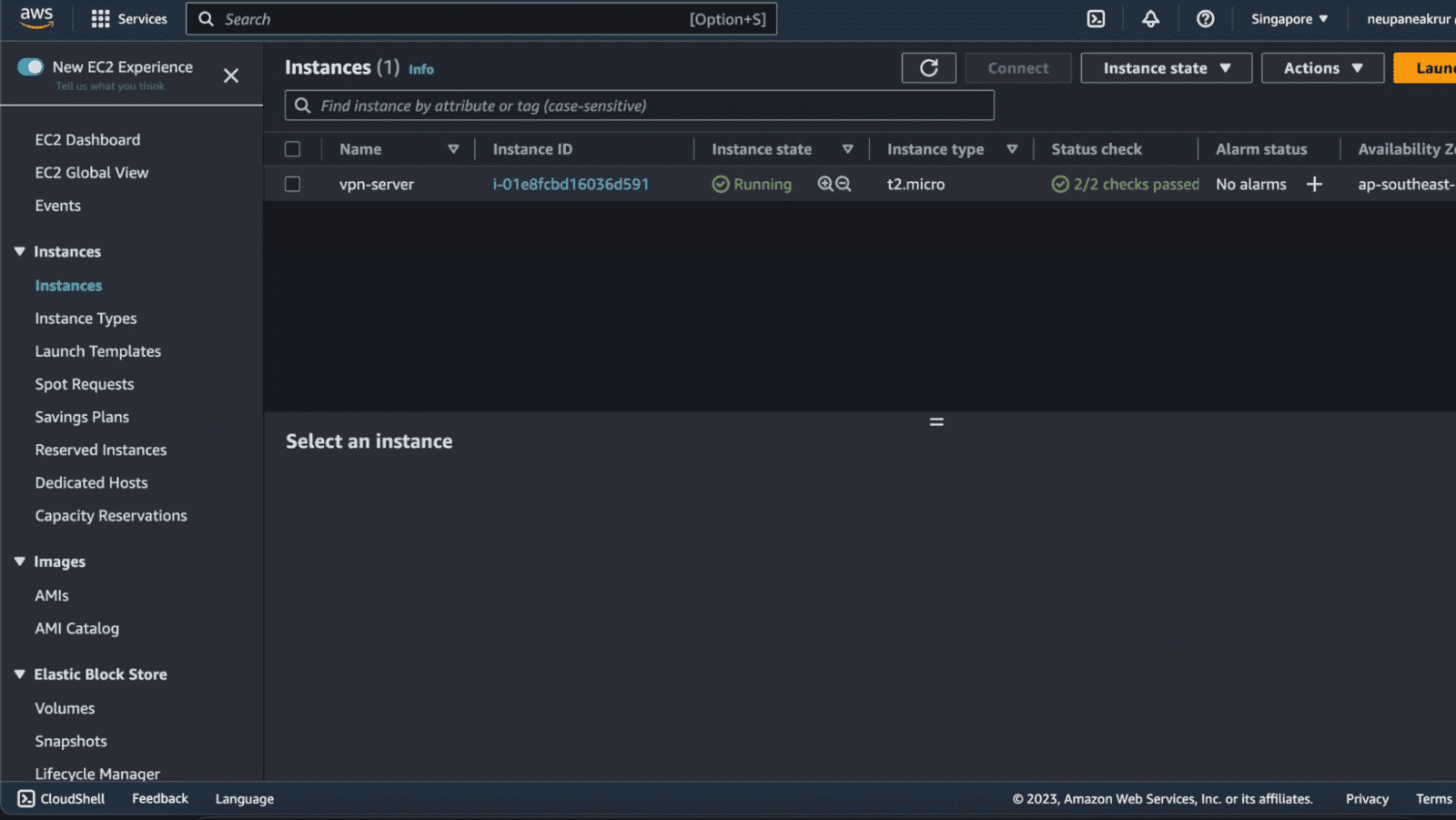
Task: Add a new alarm with the plus icon
Action: [x=1314, y=184]
